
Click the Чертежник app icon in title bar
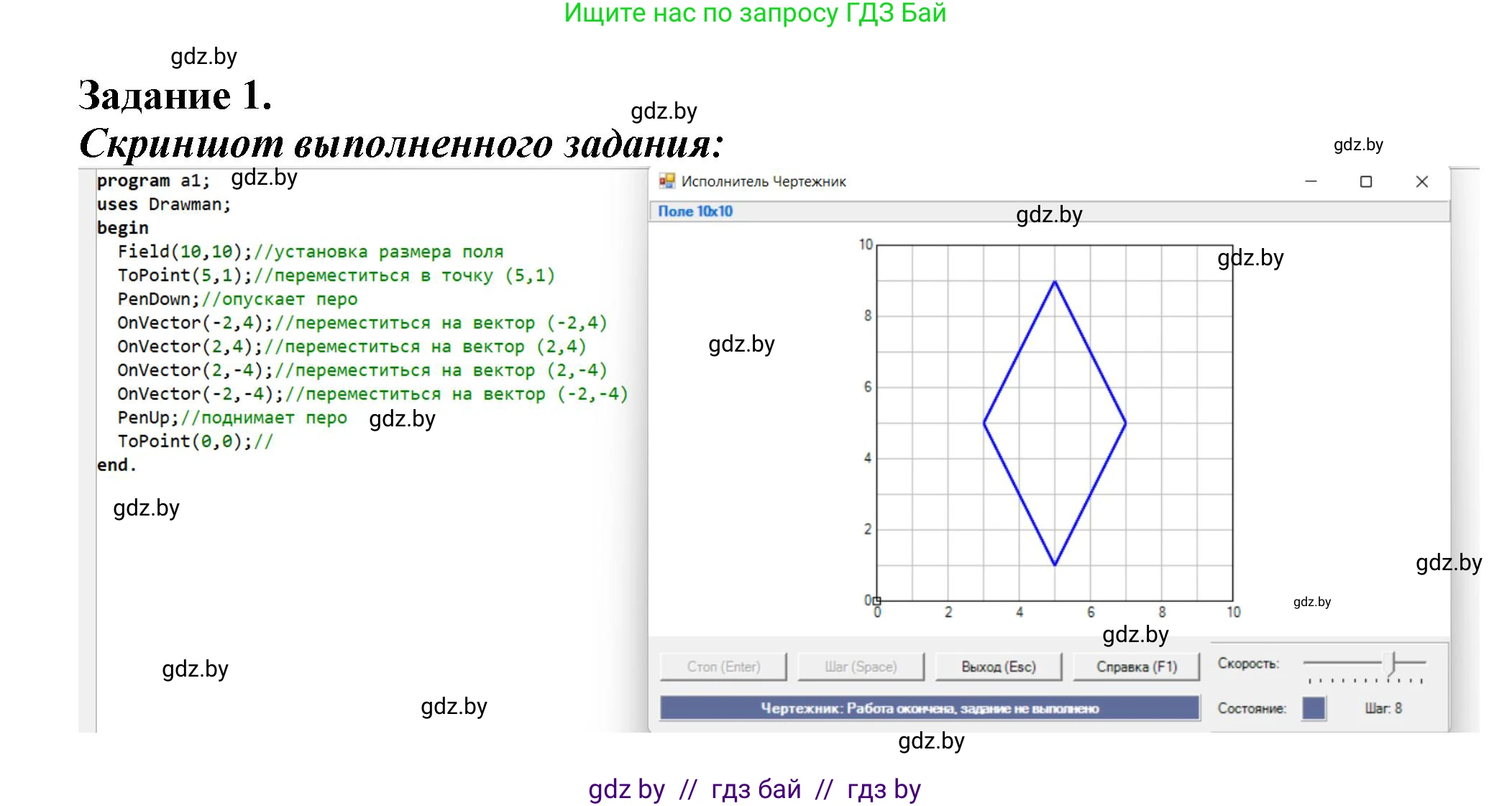(669, 181)
